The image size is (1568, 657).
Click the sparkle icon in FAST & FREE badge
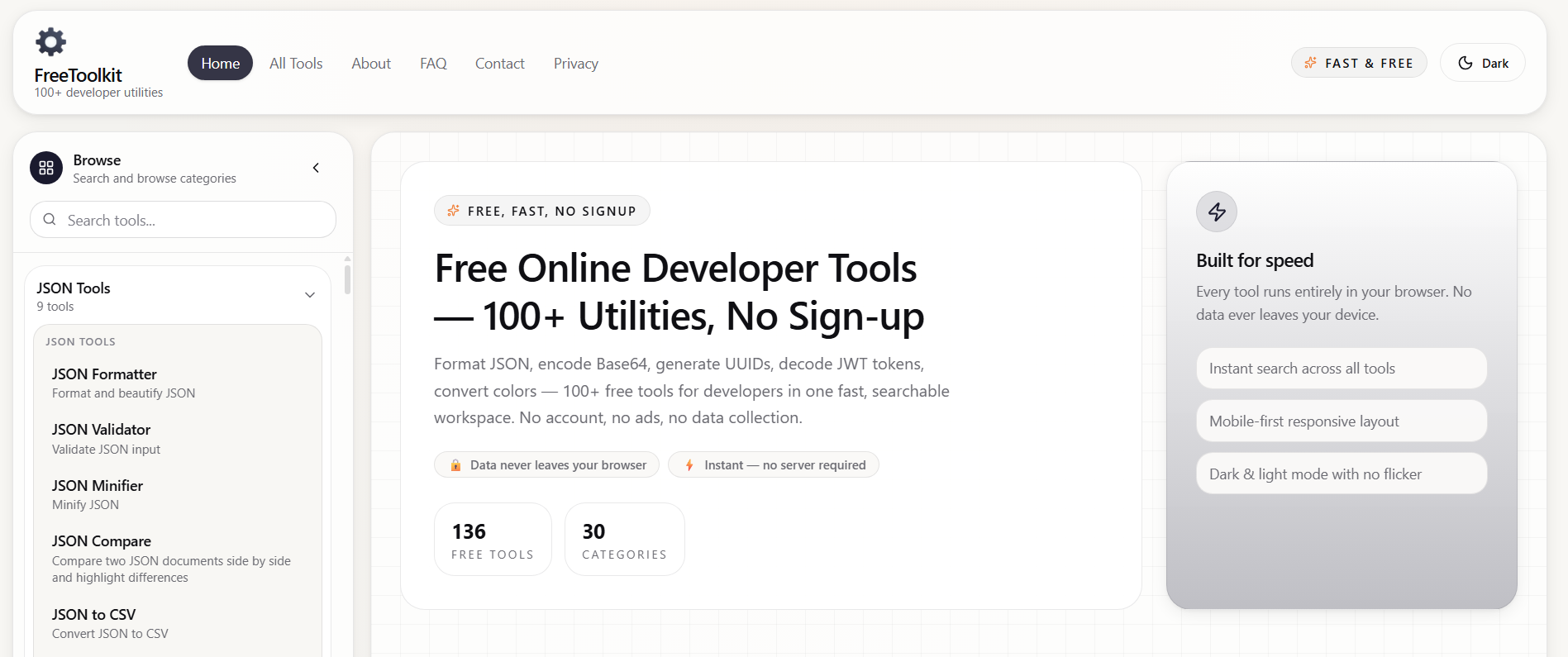tap(1310, 63)
